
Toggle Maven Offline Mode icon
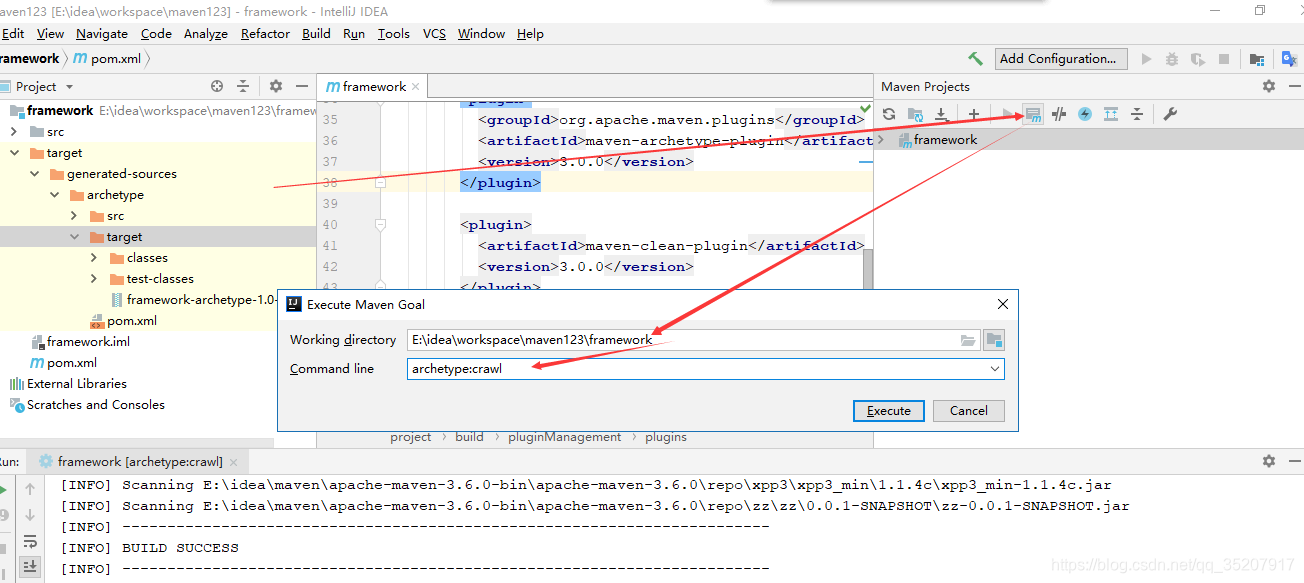point(1060,114)
